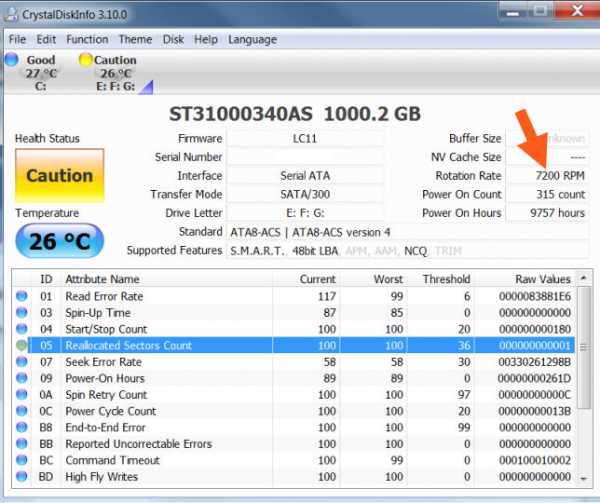Select the Spin Retry Count row
600x503 pixels.
click(x=293, y=395)
